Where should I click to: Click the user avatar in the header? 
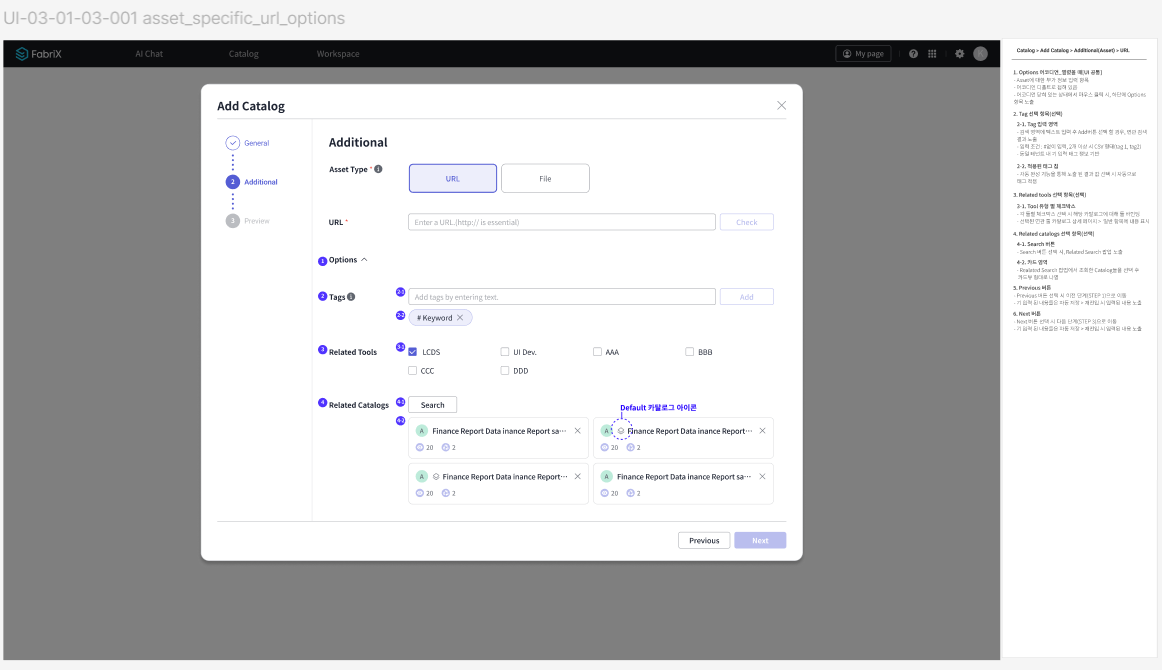980,53
